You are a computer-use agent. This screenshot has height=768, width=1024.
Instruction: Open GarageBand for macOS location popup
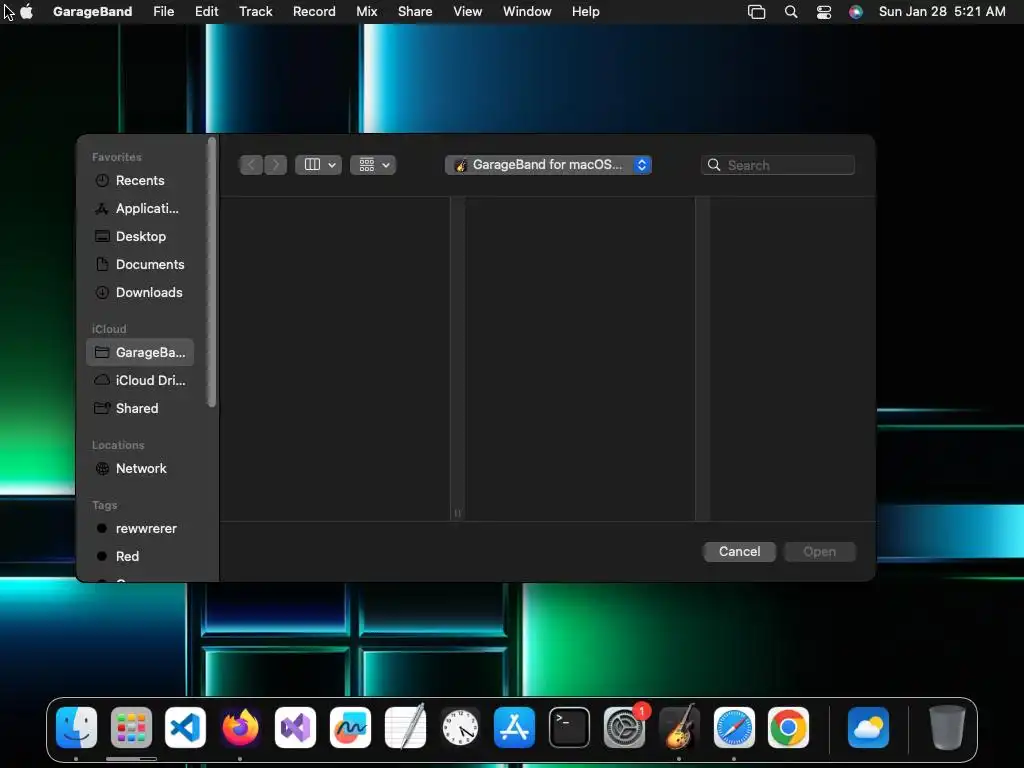[x=549, y=165]
